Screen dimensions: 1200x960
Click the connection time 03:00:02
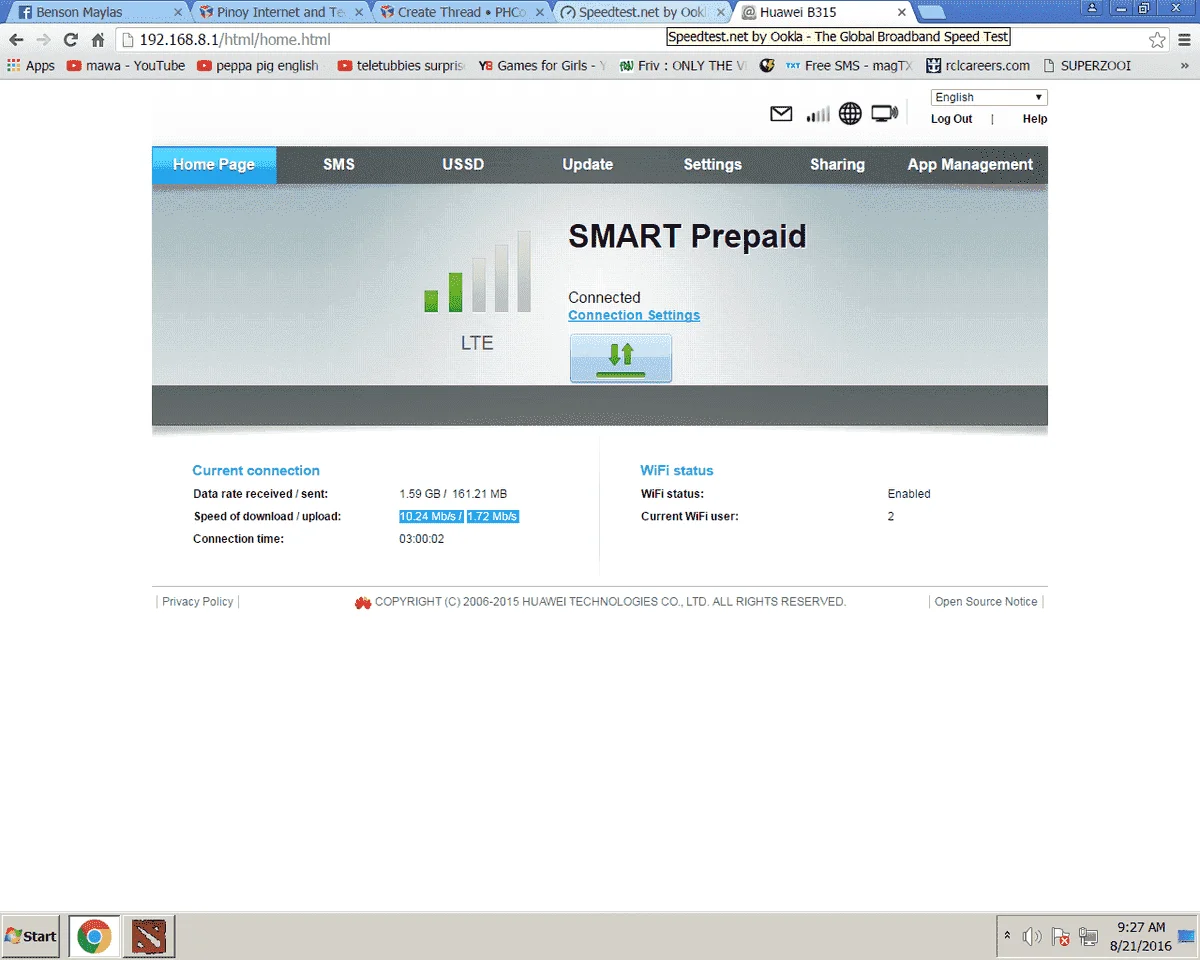tap(422, 539)
